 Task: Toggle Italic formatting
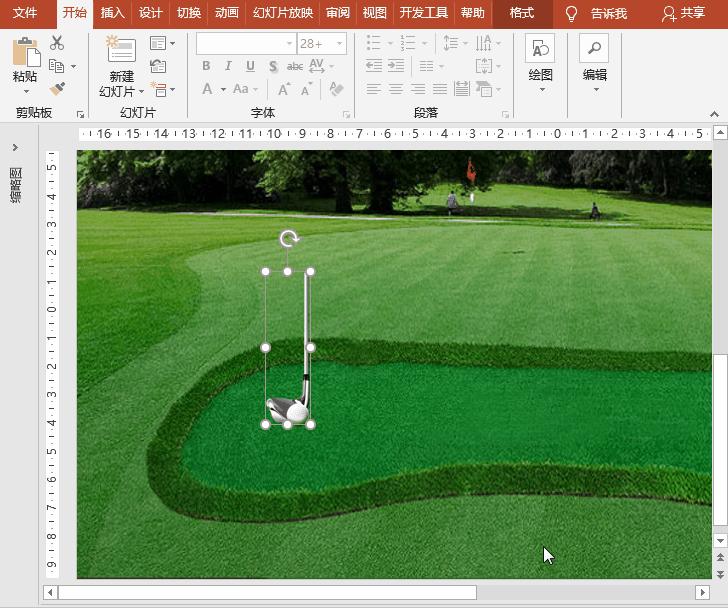point(228,66)
